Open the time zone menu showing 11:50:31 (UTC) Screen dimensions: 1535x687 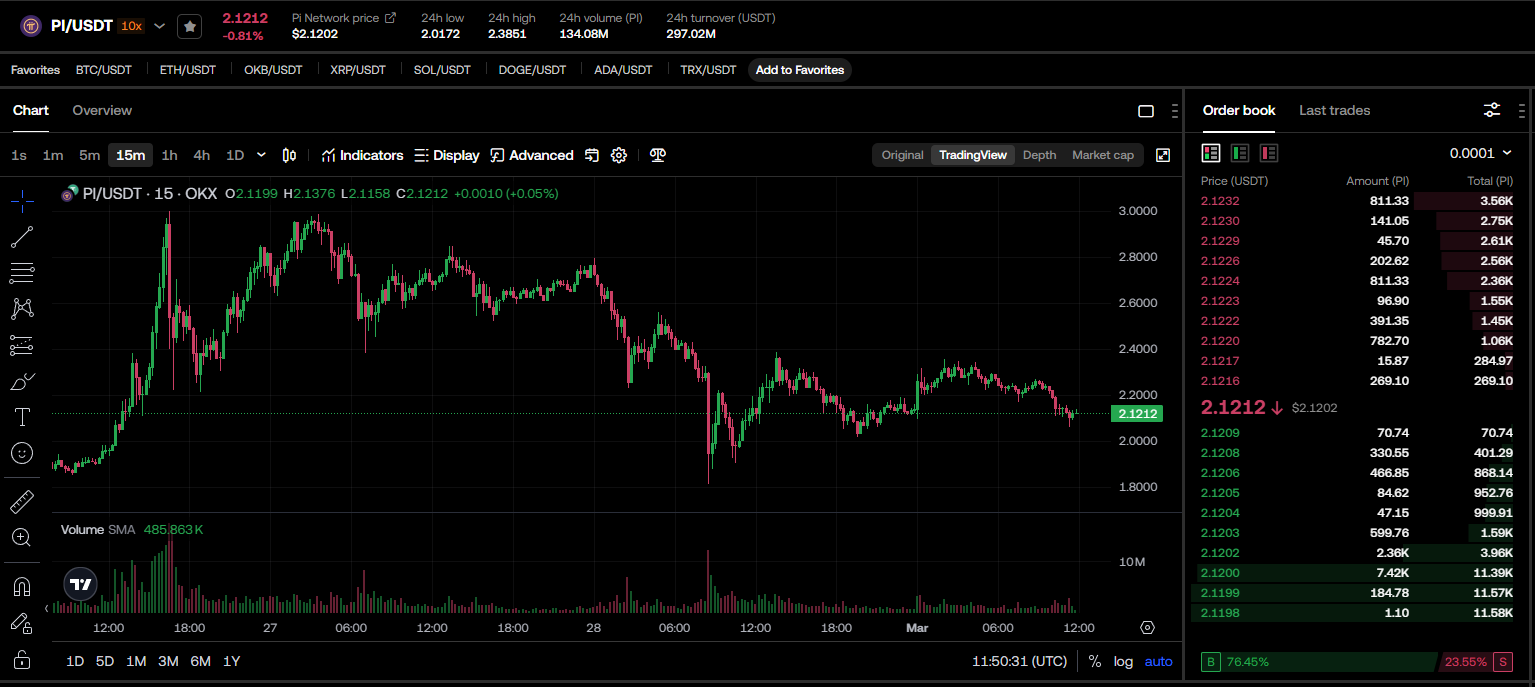point(1019,661)
